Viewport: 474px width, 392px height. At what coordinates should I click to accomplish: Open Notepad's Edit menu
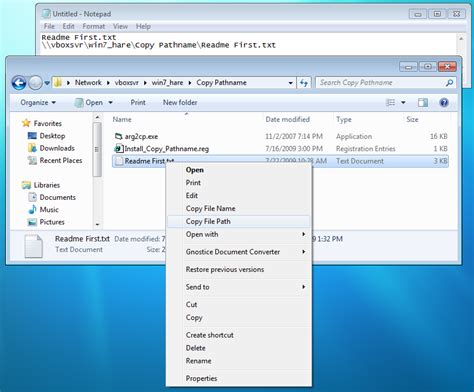tap(68, 26)
